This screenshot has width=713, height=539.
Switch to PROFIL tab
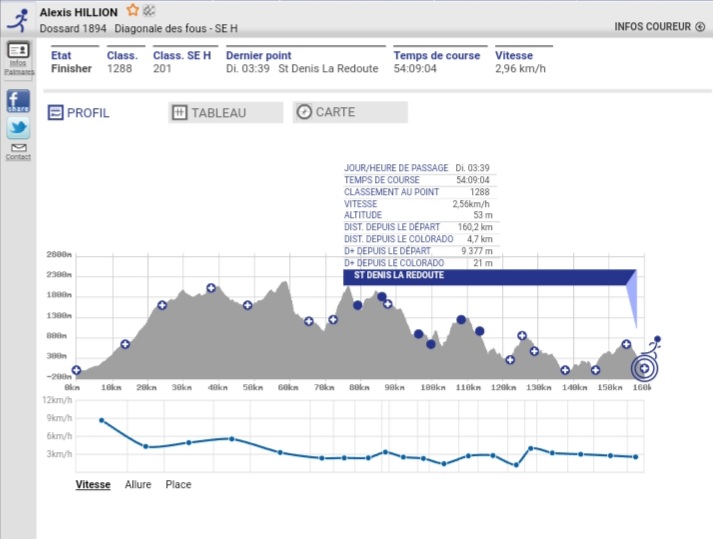79,112
